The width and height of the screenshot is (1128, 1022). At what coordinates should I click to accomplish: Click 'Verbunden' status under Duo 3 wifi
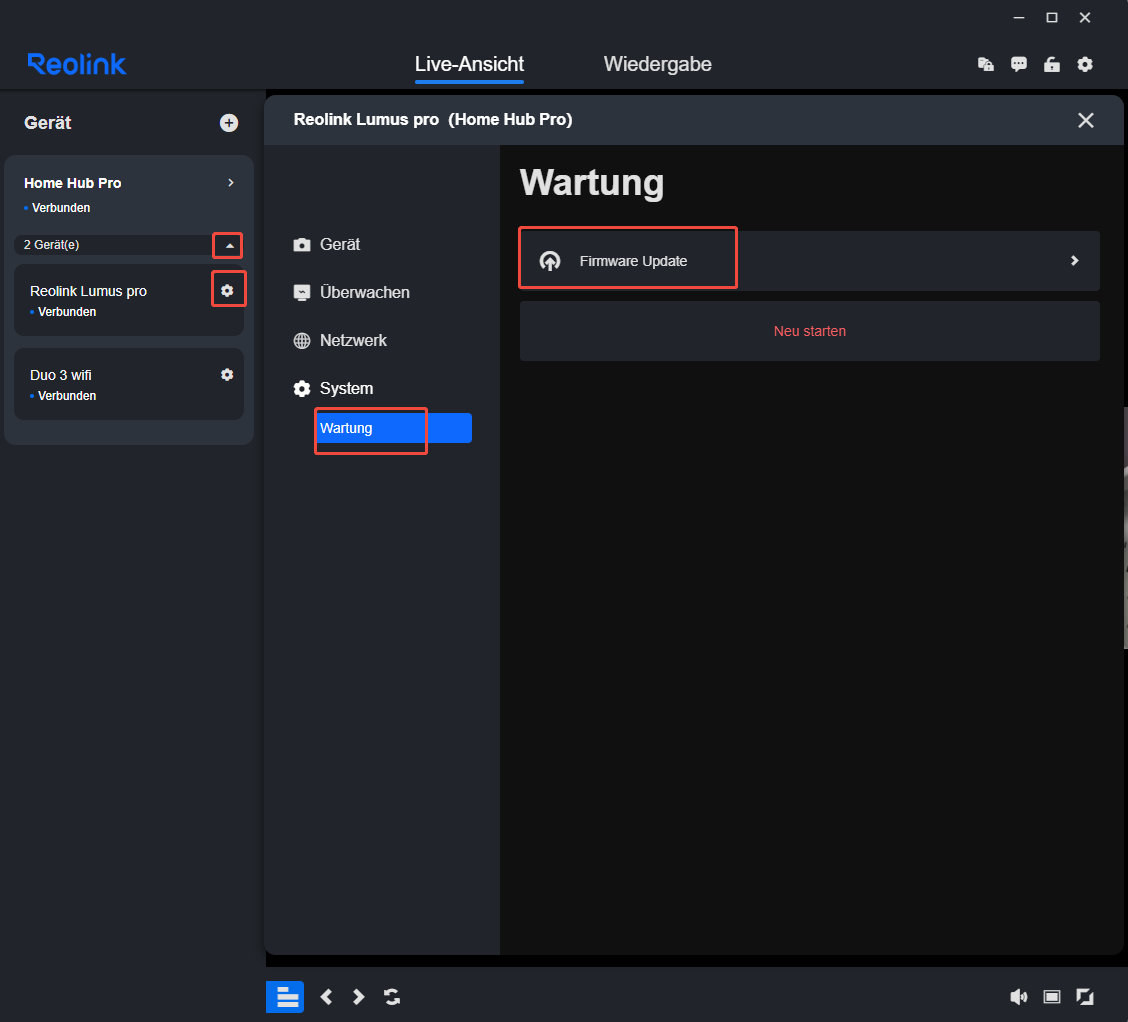[x=67, y=396]
